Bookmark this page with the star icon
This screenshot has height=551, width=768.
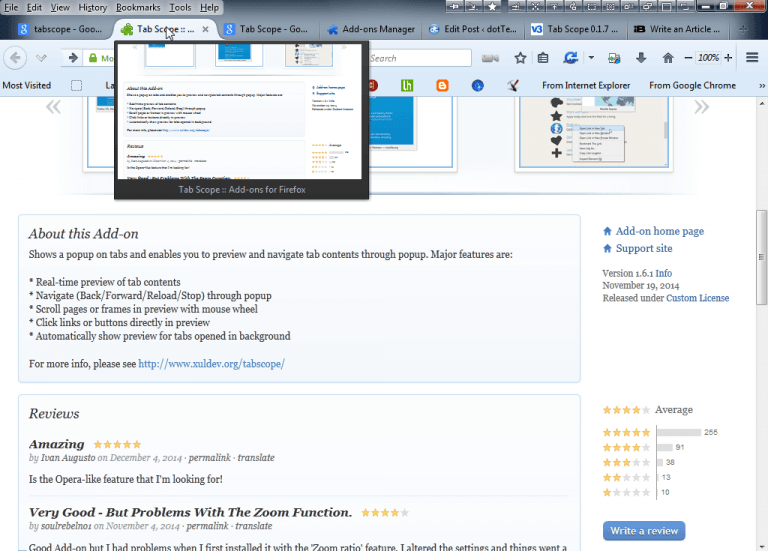[520, 58]
